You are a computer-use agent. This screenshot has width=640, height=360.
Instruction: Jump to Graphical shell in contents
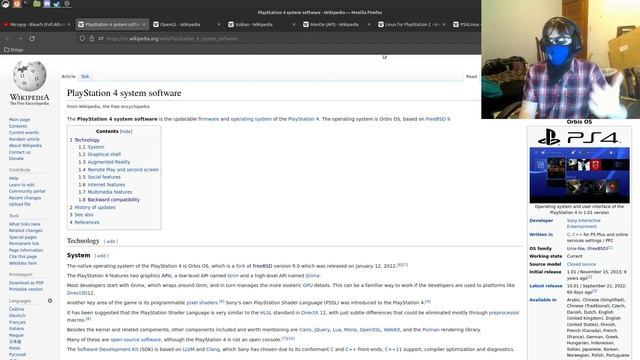pos(104,154)
